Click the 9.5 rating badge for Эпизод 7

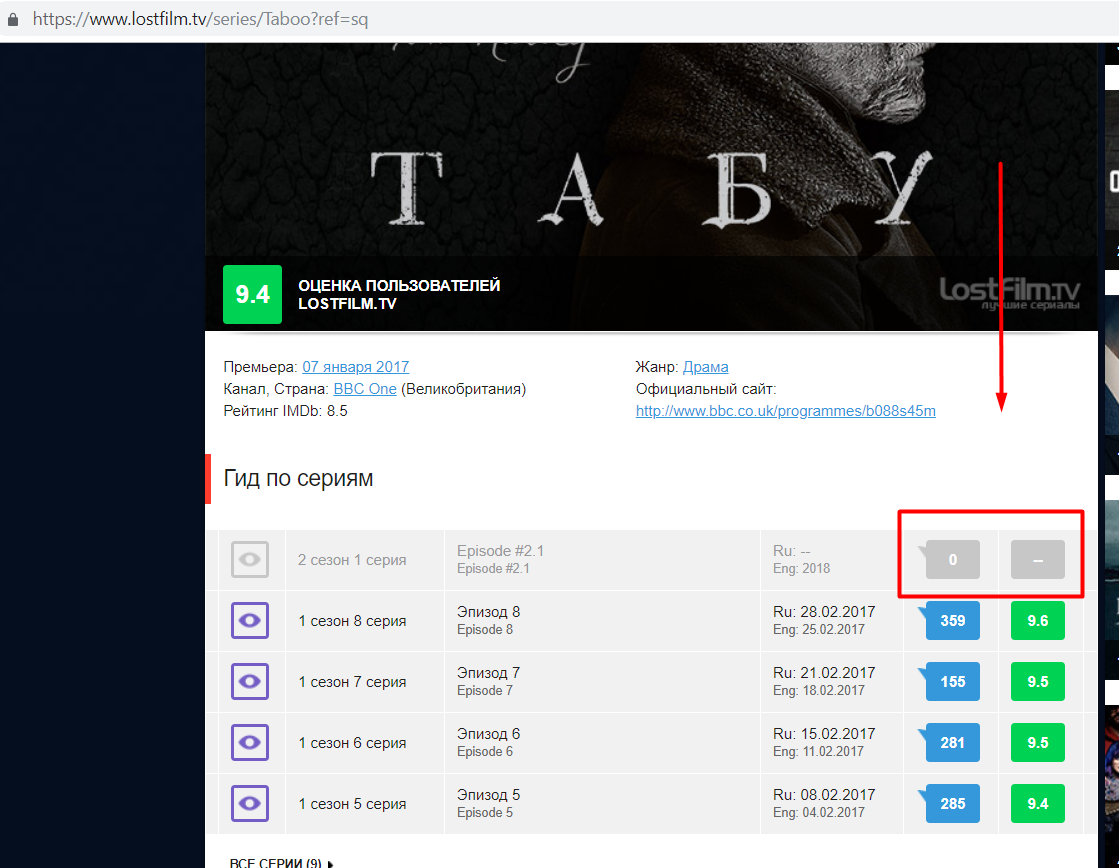1038,682
